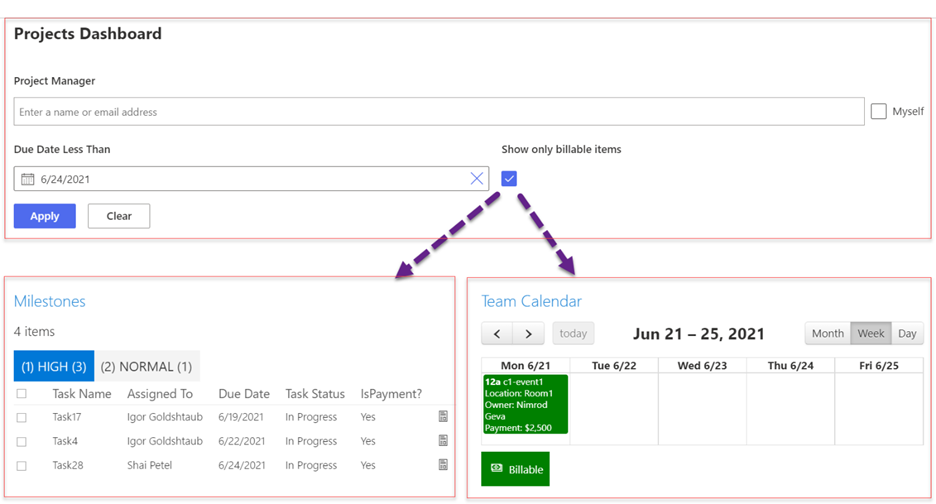The image size is (936, 504).
Task: Sort by Task Status column header
Action: pyautogui.click(x=315, y=394)
